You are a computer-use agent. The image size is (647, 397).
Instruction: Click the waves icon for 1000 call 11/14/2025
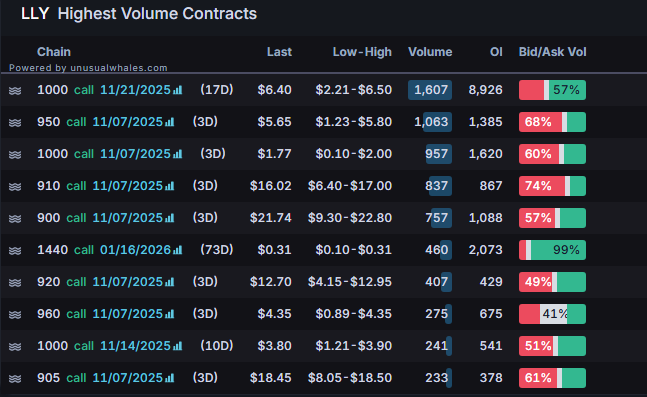(x=15, y=346)
